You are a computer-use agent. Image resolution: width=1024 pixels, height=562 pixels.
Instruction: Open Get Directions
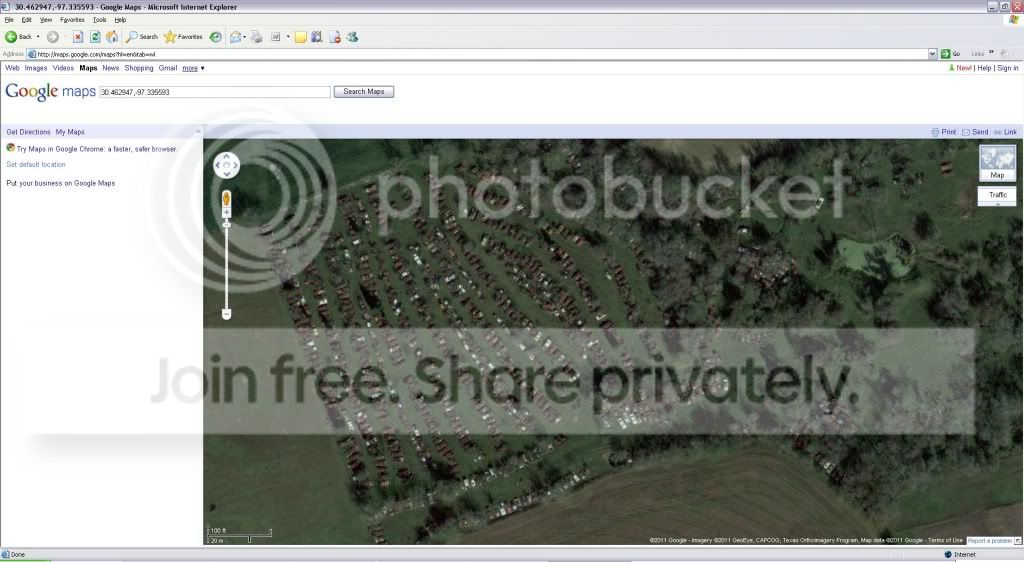(x=28, y=132)
